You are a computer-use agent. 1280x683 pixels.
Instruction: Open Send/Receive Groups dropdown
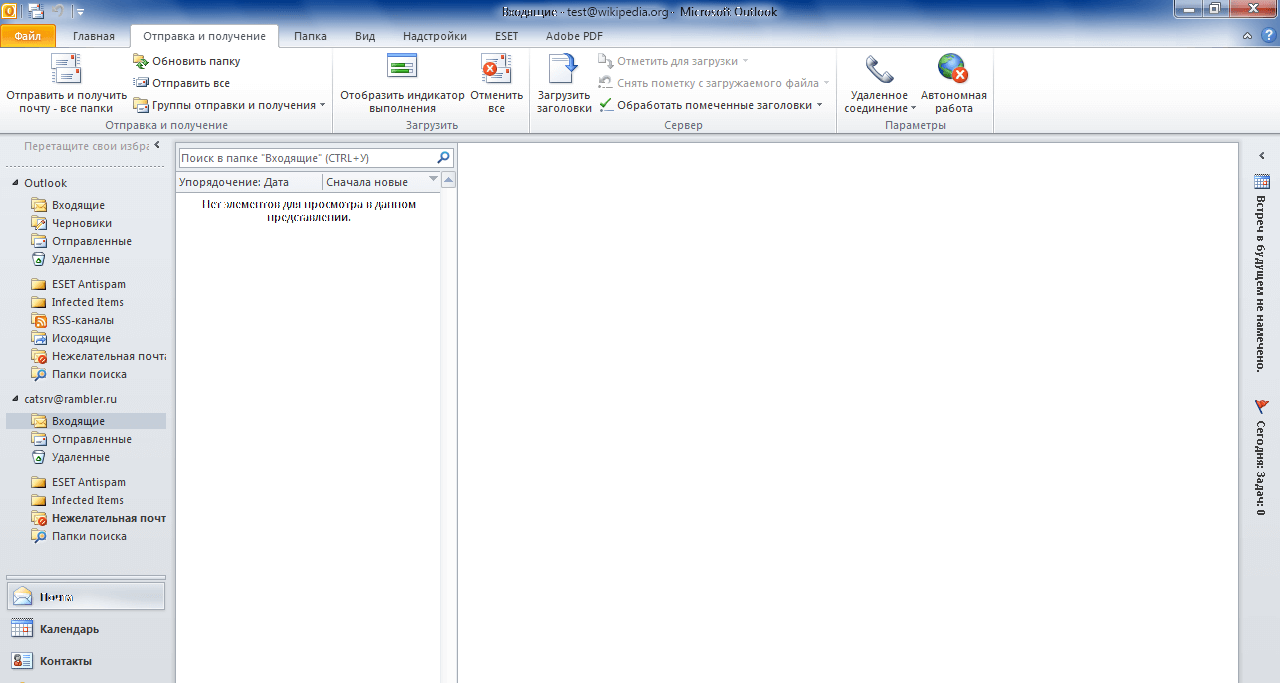point(322,105)
